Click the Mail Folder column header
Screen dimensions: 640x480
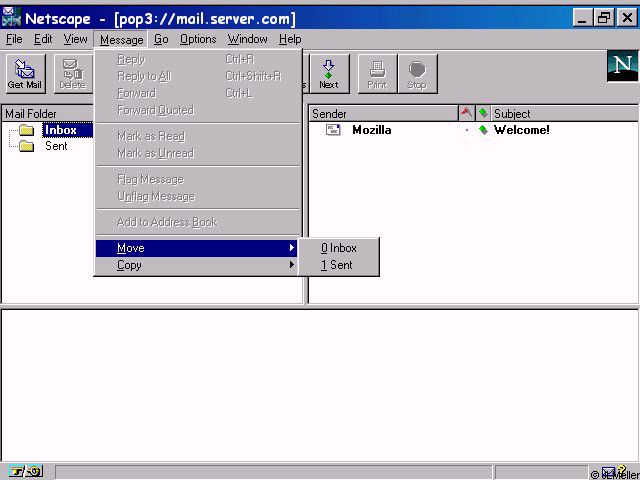48,113
